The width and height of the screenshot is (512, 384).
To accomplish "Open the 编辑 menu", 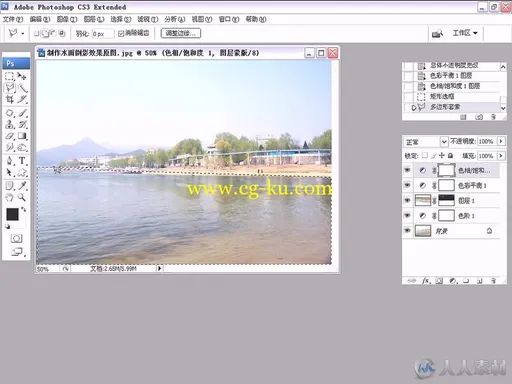I will (40, 19).
